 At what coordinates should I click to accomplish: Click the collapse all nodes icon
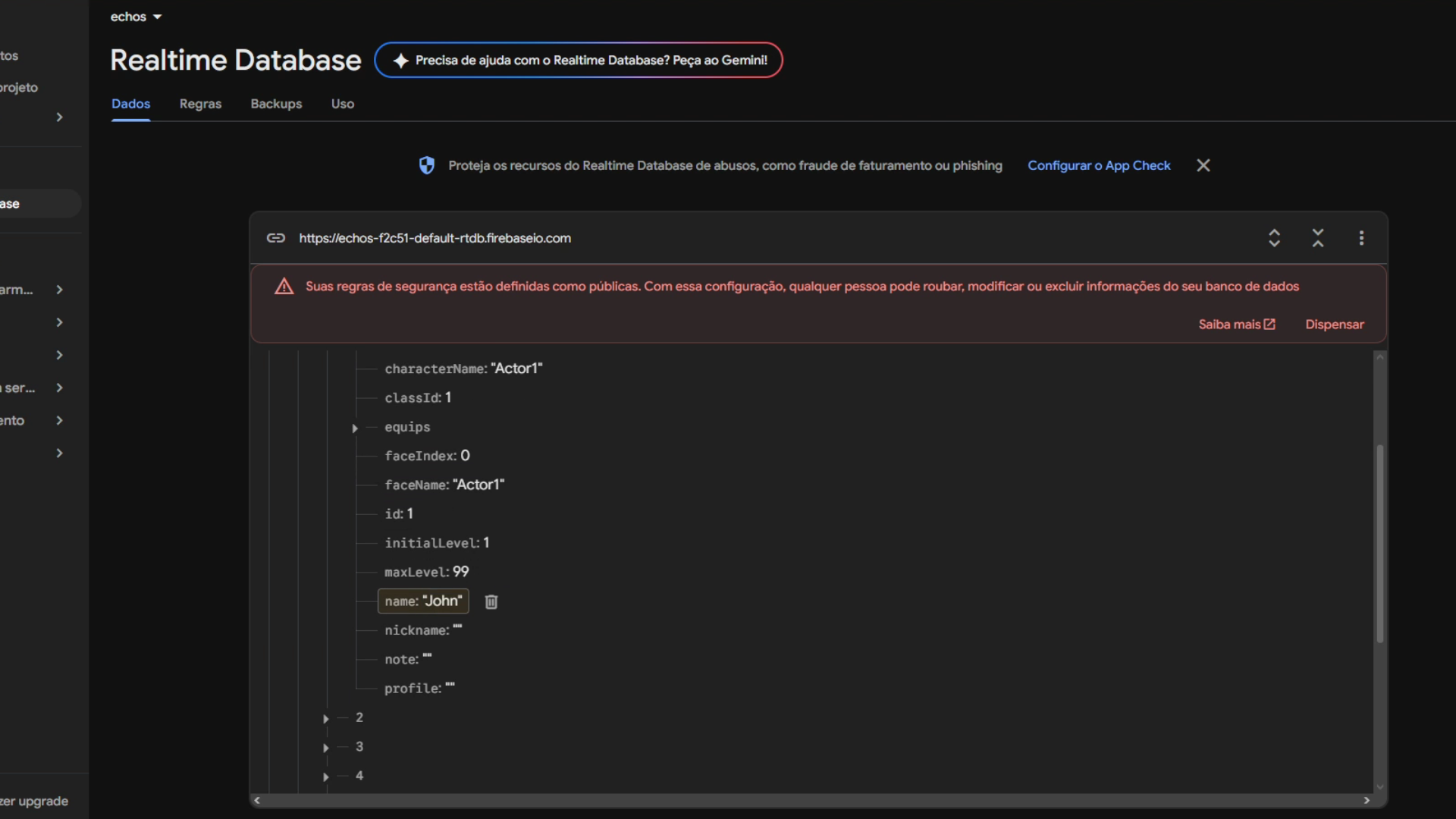tap(1318, 238)
